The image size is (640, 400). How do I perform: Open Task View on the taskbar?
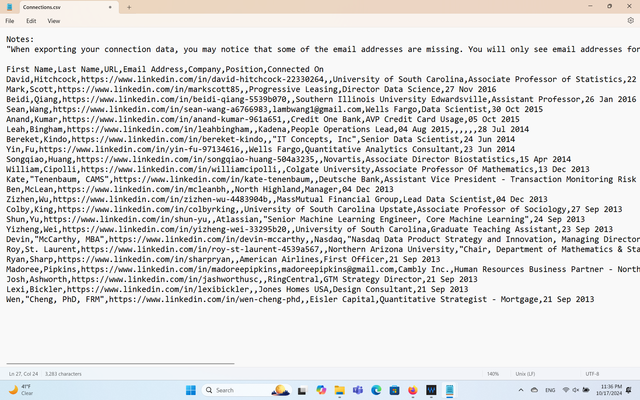pyautogui.click(x=302, y=390)
